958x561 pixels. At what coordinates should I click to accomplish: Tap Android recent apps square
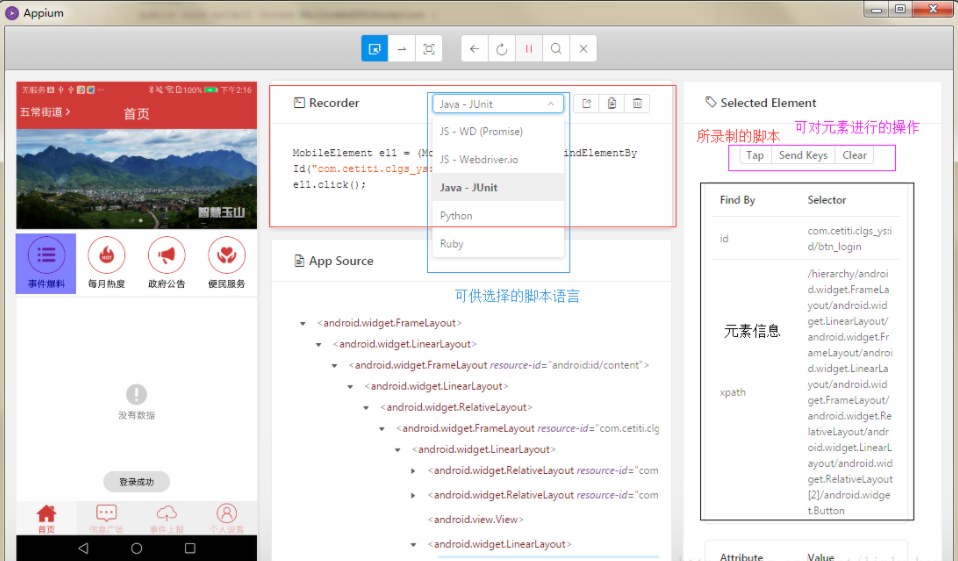(190, 548)
